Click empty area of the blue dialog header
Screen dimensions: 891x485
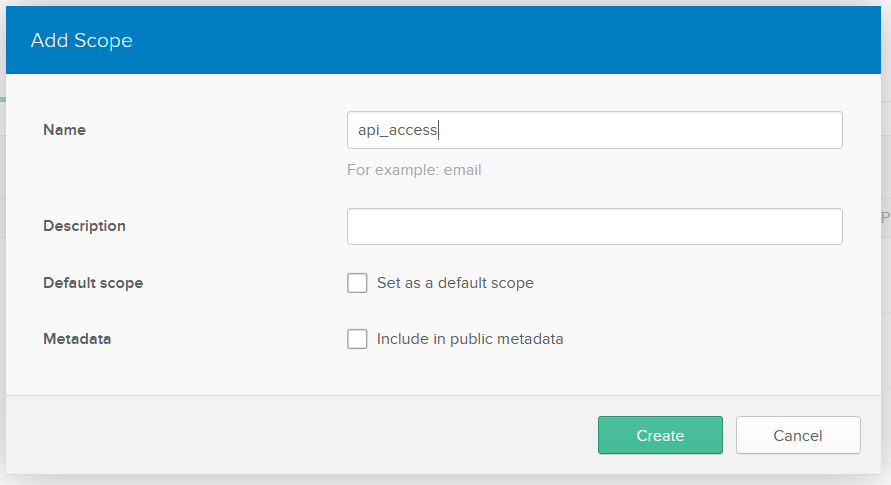[500, 41]
